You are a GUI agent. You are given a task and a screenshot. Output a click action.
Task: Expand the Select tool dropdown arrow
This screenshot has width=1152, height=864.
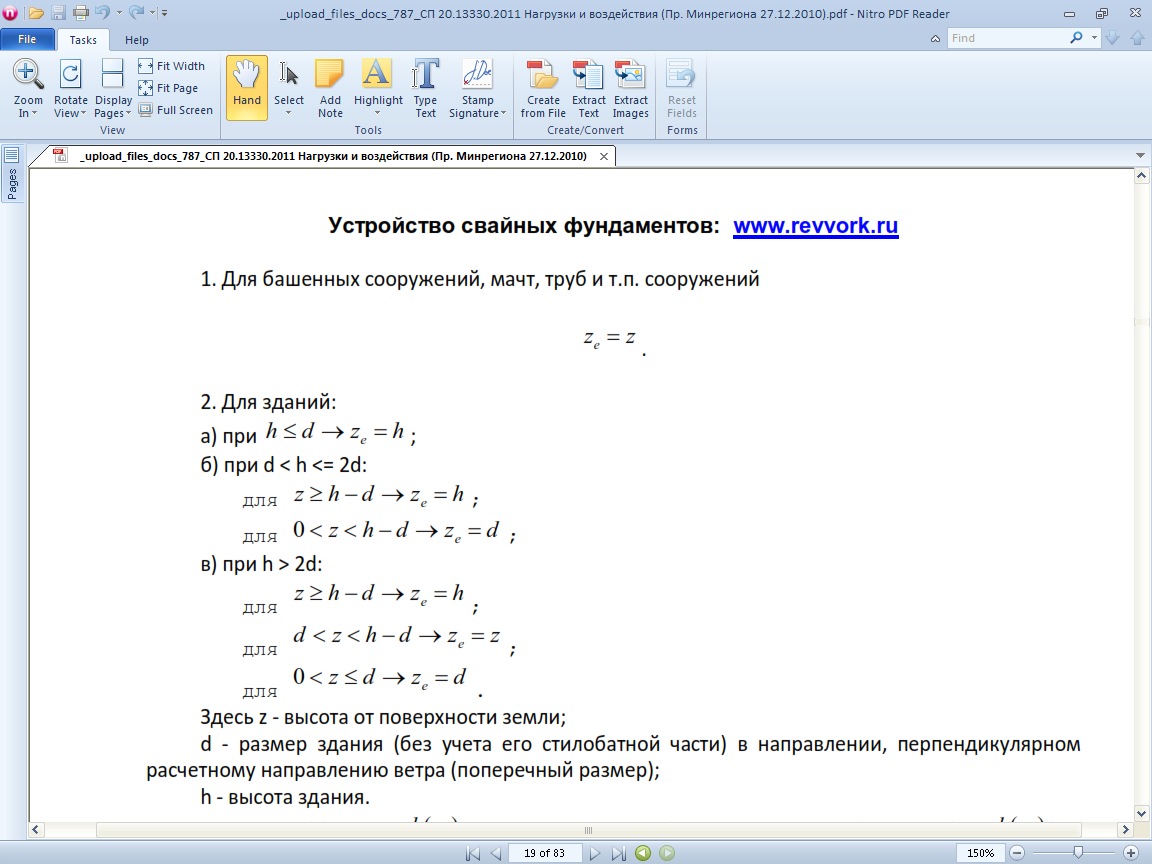pyautogui.click(x=289, y=113)
